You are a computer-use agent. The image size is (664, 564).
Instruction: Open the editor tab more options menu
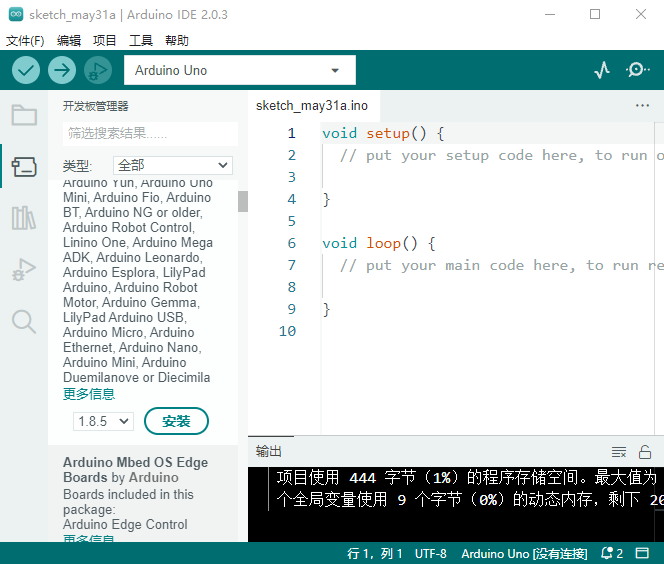click(x=642, y=105)
